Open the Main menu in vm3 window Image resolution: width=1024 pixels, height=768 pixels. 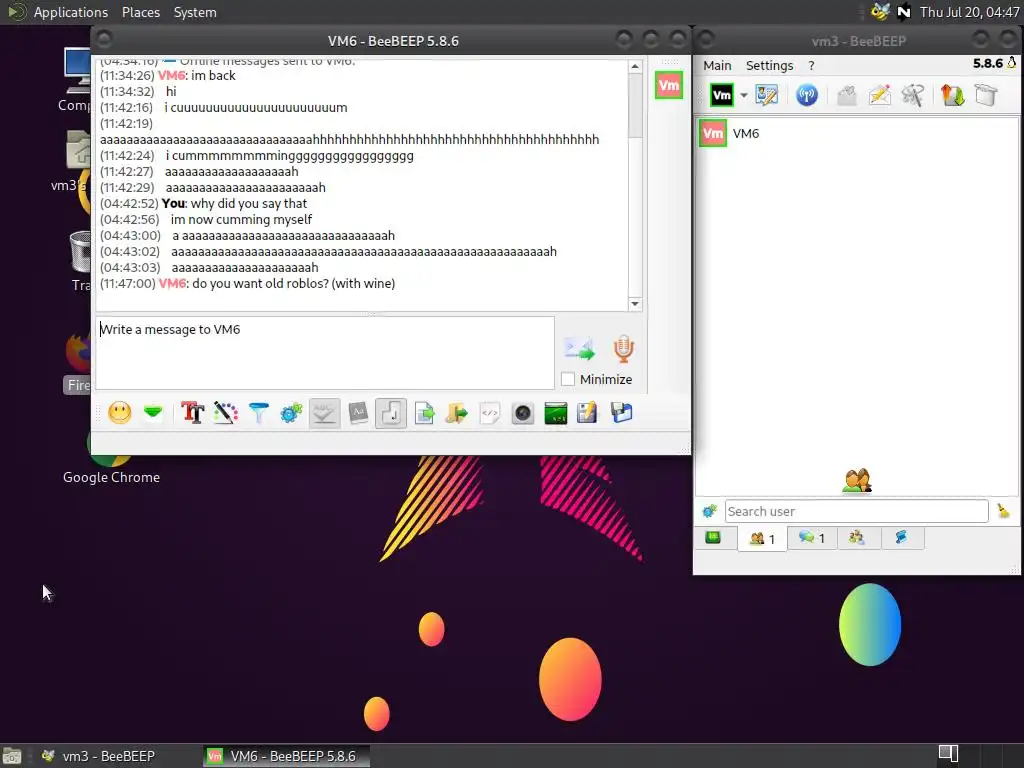click(x=717, y=65)
